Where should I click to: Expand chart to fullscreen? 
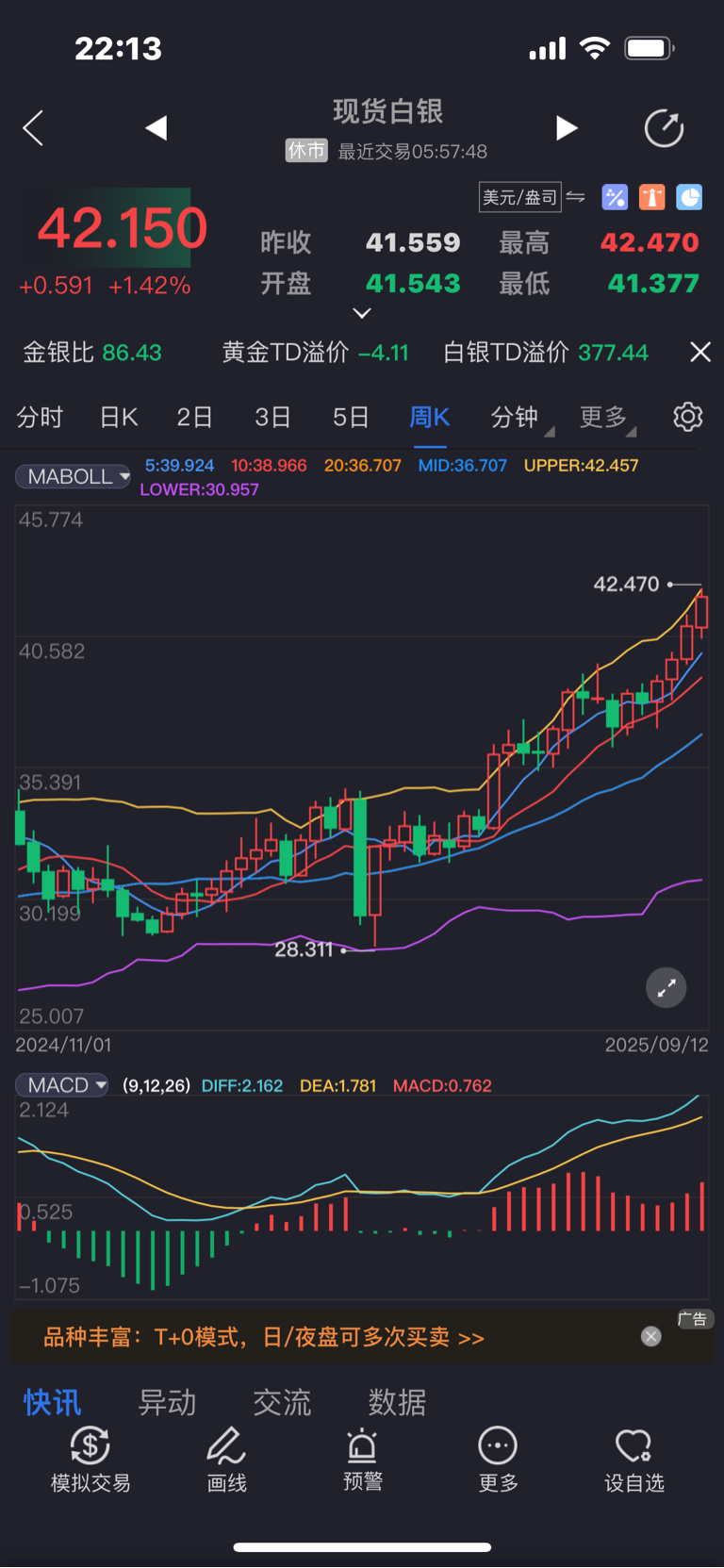tap(666, 988)
